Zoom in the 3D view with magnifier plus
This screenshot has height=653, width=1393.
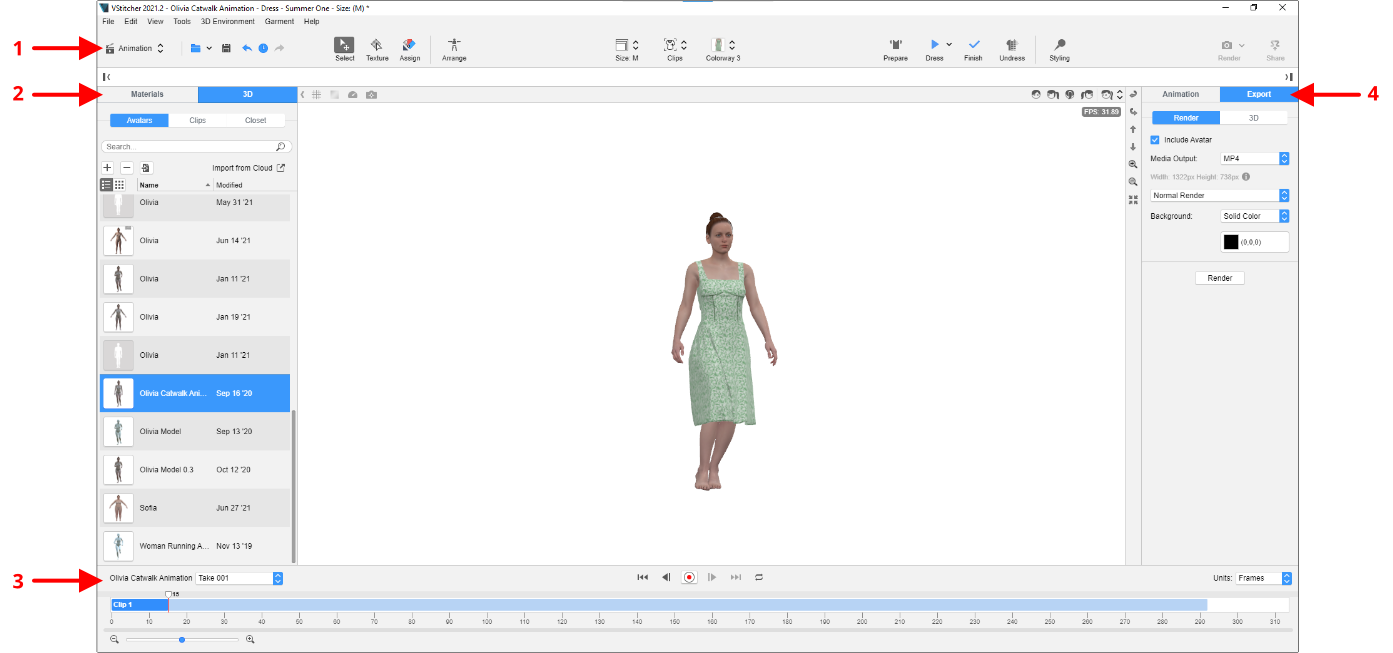(x=1133, y=164)
